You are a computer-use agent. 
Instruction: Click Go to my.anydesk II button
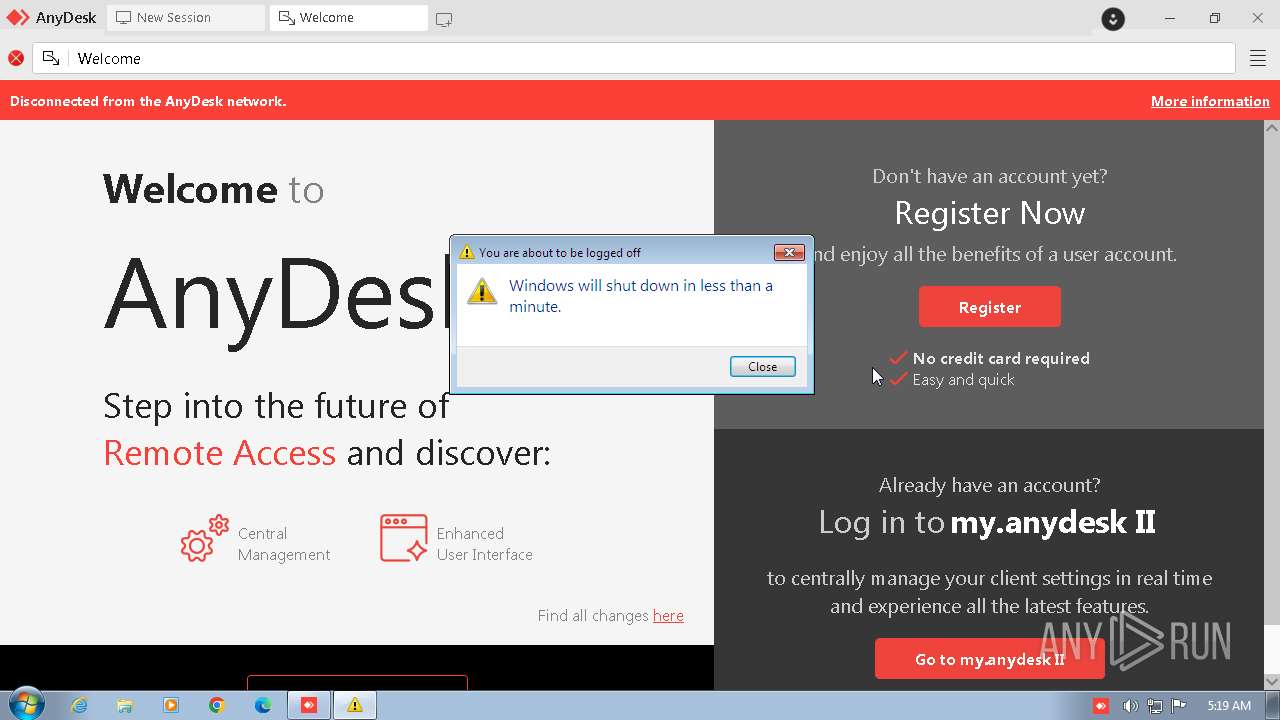(990, 659)
